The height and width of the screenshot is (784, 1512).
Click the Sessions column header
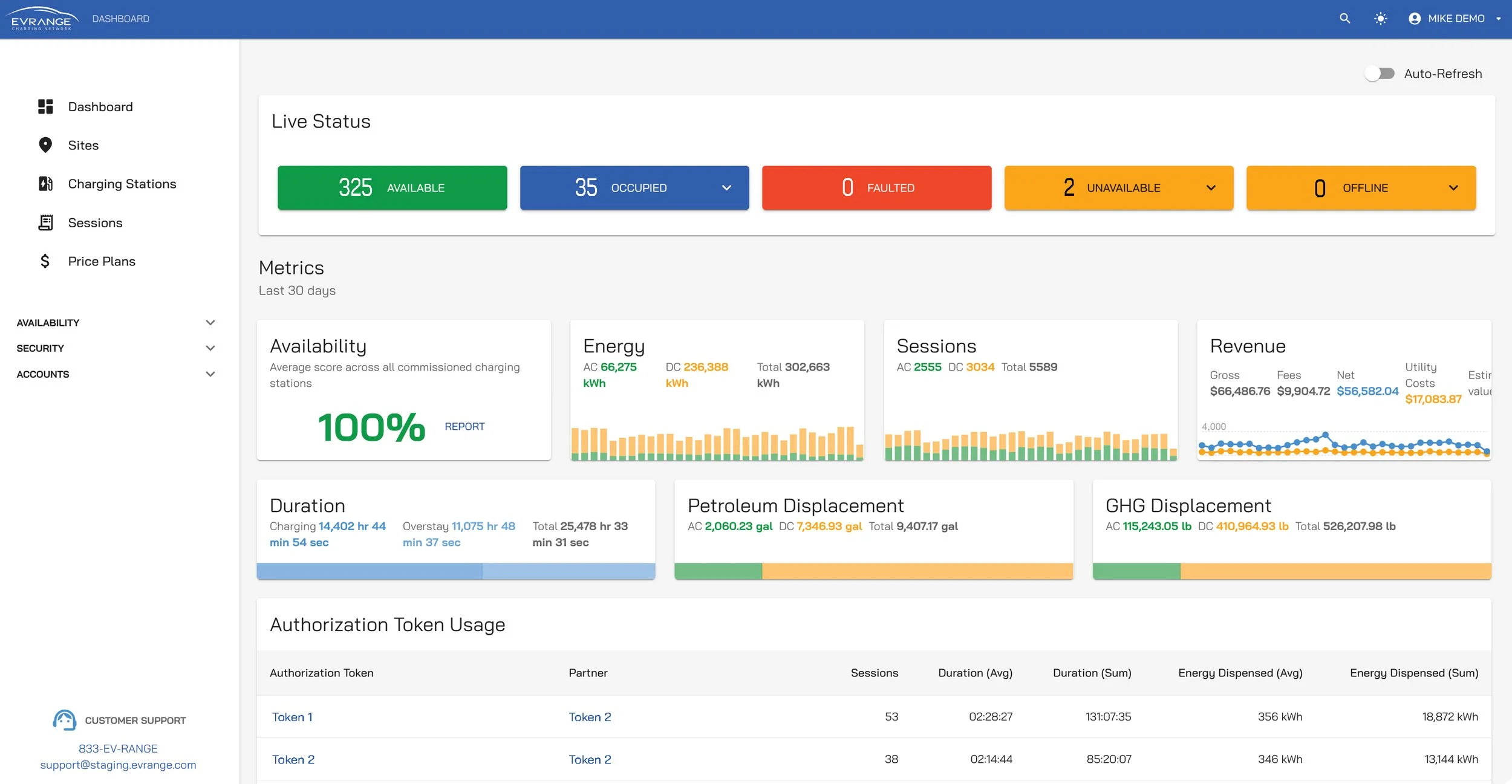874,673
